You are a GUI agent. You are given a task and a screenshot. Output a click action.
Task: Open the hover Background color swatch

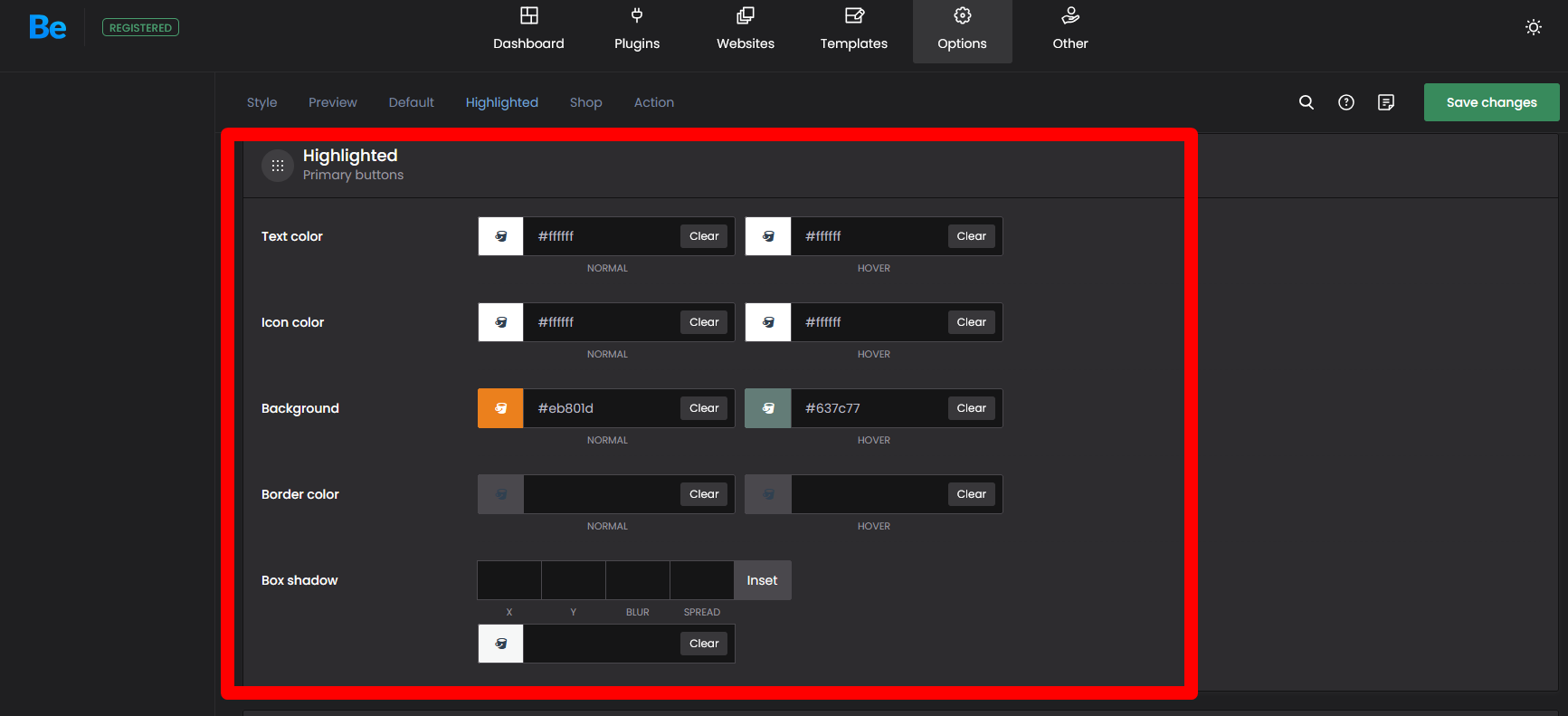[767, 408]
